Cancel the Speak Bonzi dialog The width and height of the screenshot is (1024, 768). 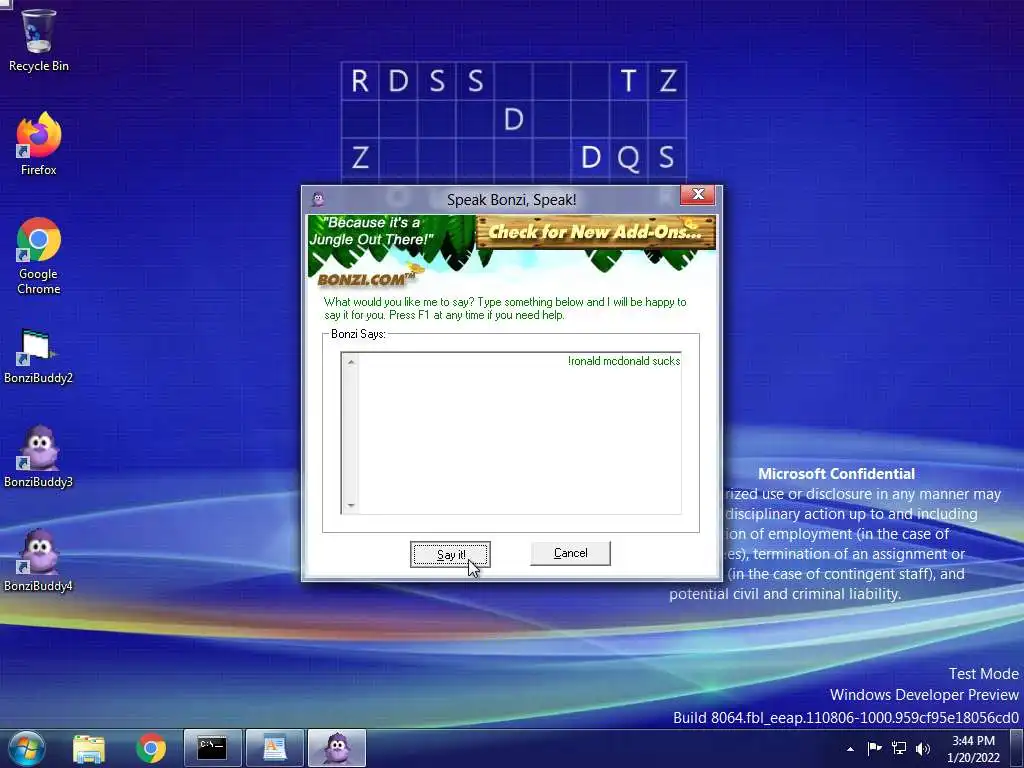[570, 553]
